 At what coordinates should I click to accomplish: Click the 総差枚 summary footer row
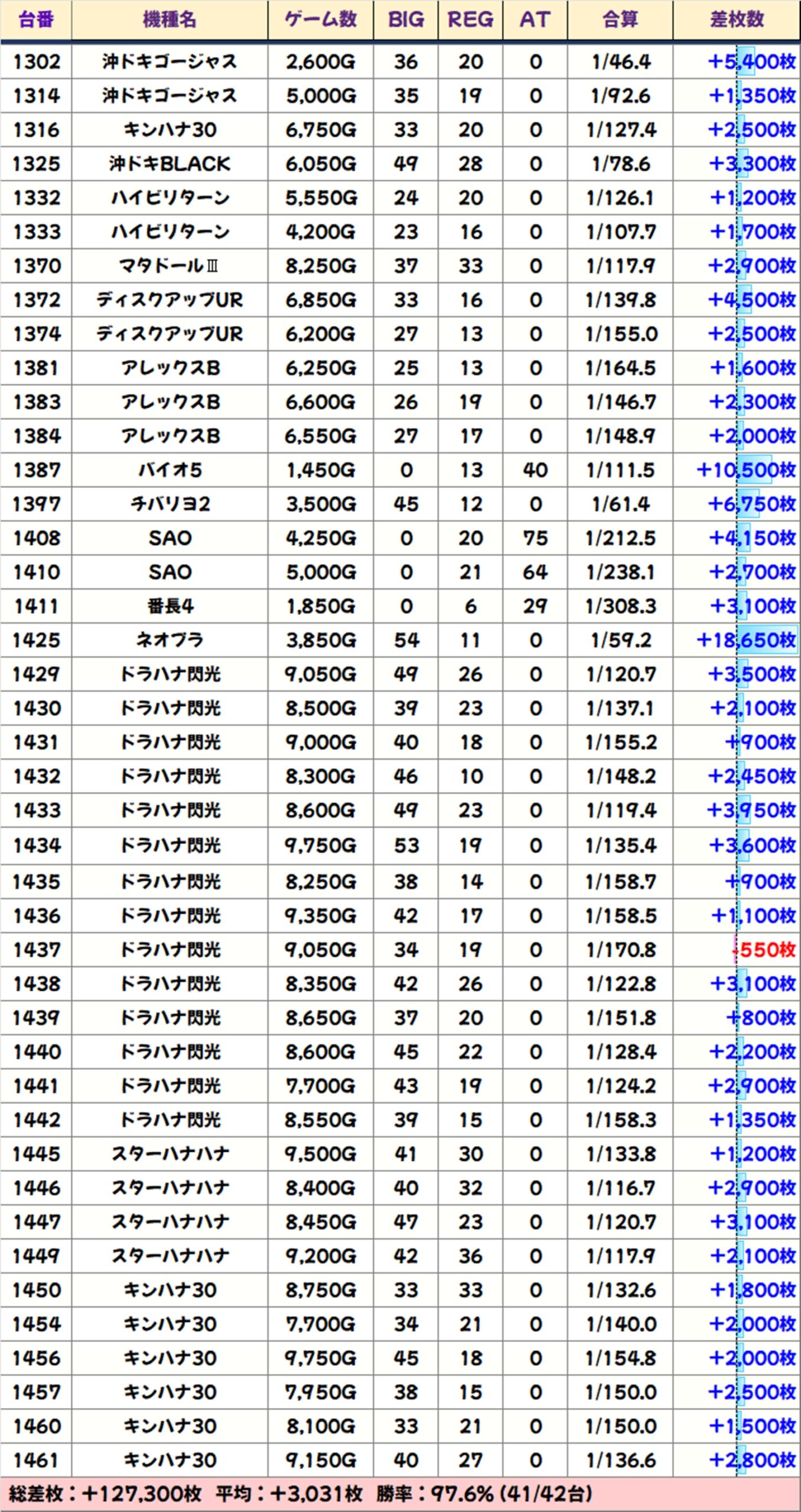[400, 1494]
